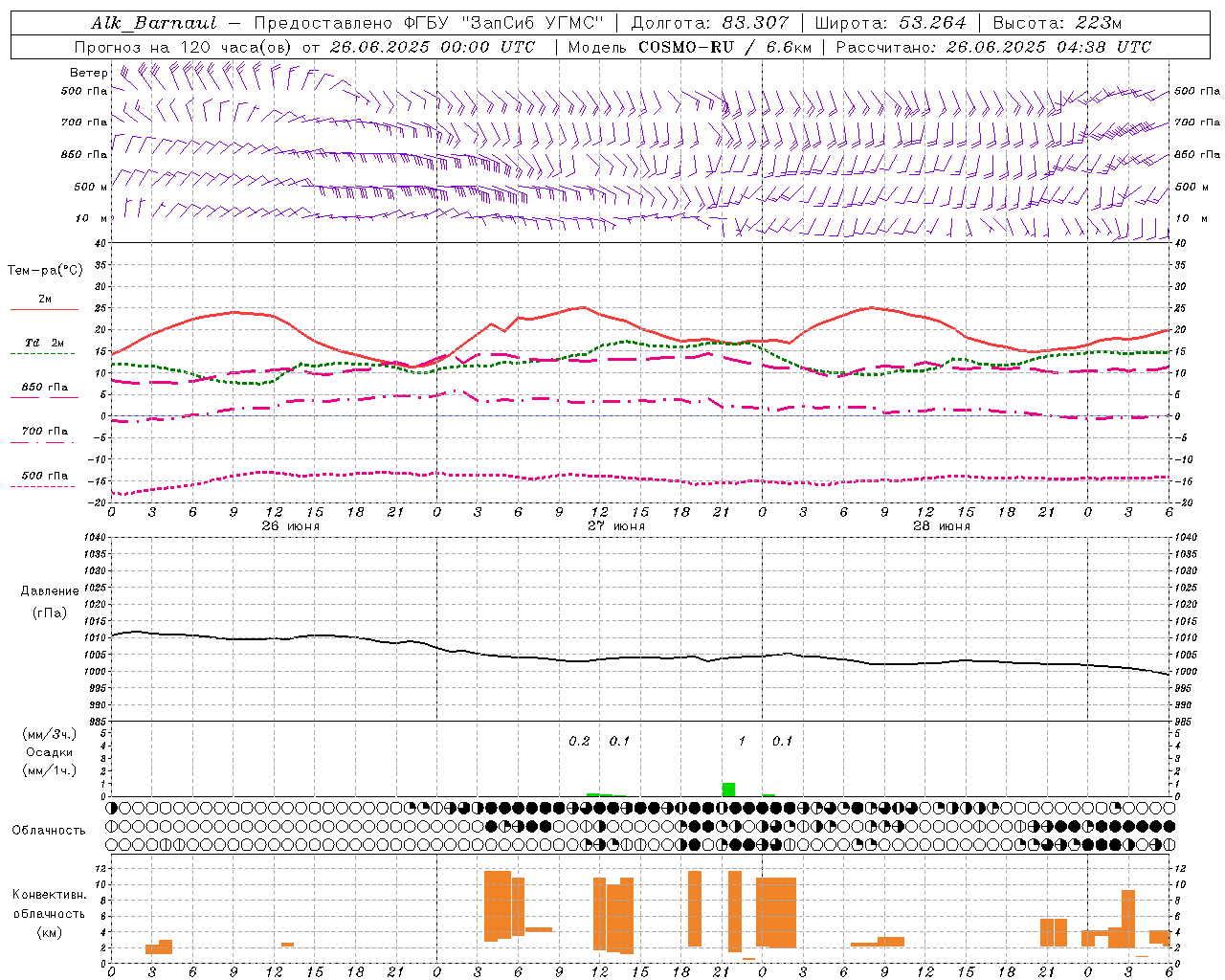The height and width of the screenshot is (980, 1225).
Task: Click the Td 2м dew point legend label
Action: (x=44, y=343)
